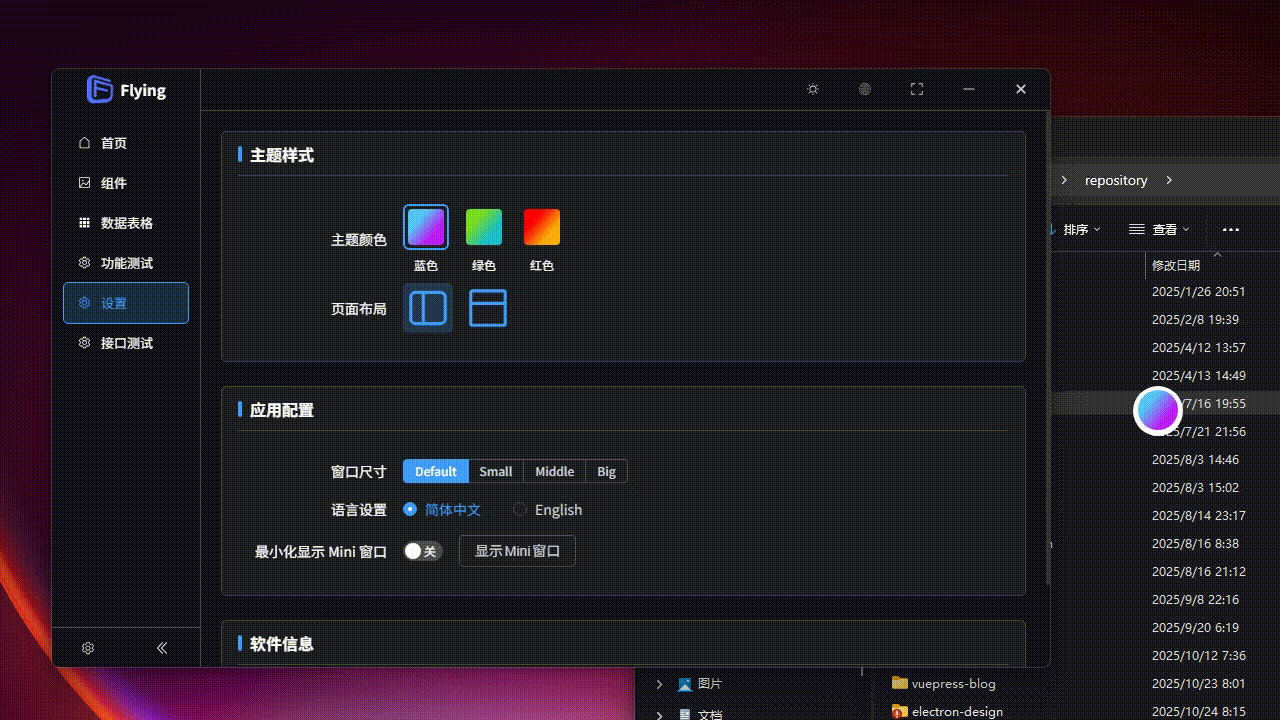This screenshot has height=720, width=1280.
Task: Select the 红色 theme color swatch
Action: 542,227
